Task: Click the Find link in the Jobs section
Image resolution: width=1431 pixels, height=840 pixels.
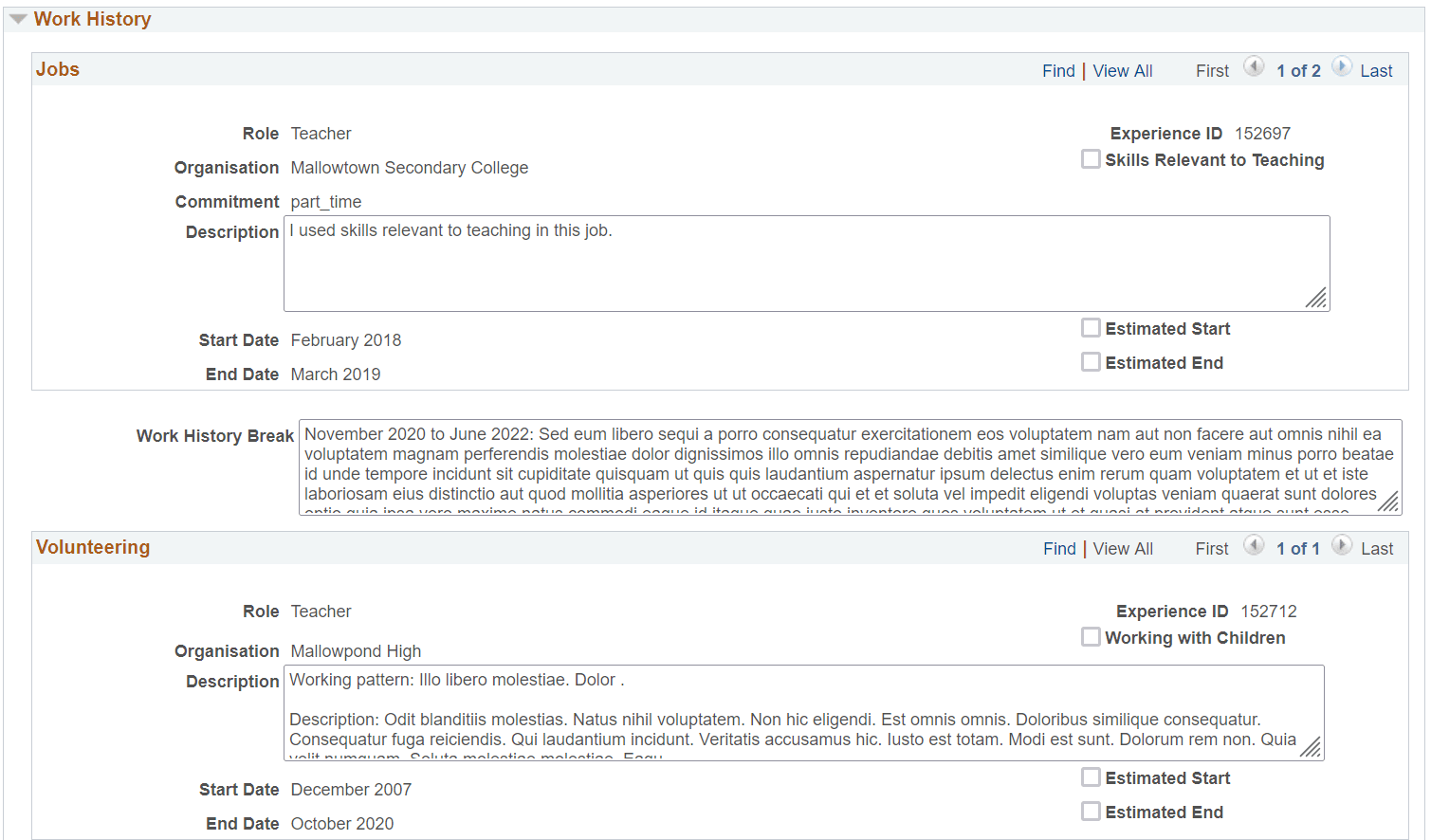Action: (x=1058, y=70)
